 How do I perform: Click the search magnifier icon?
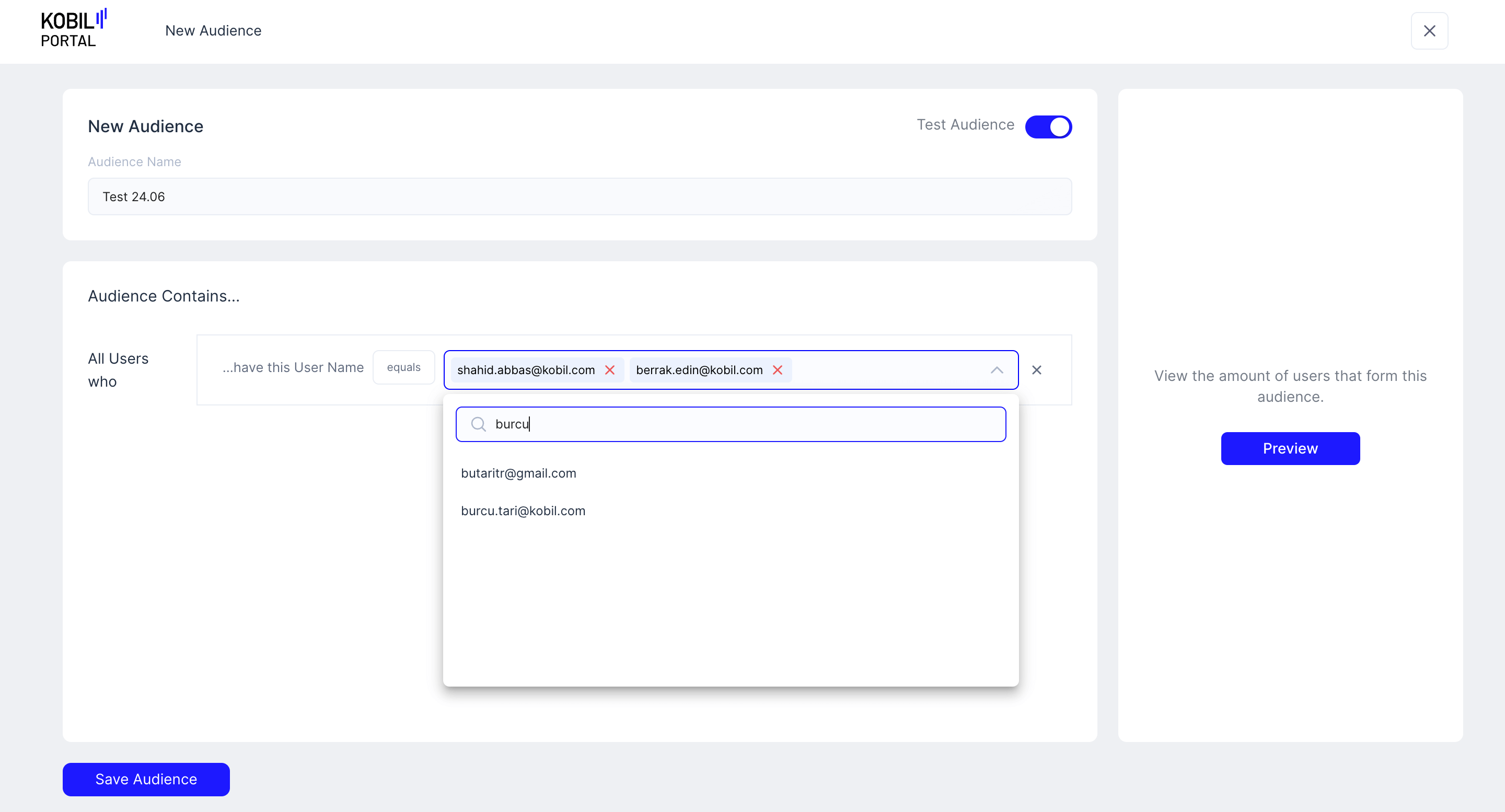[479, 424]
